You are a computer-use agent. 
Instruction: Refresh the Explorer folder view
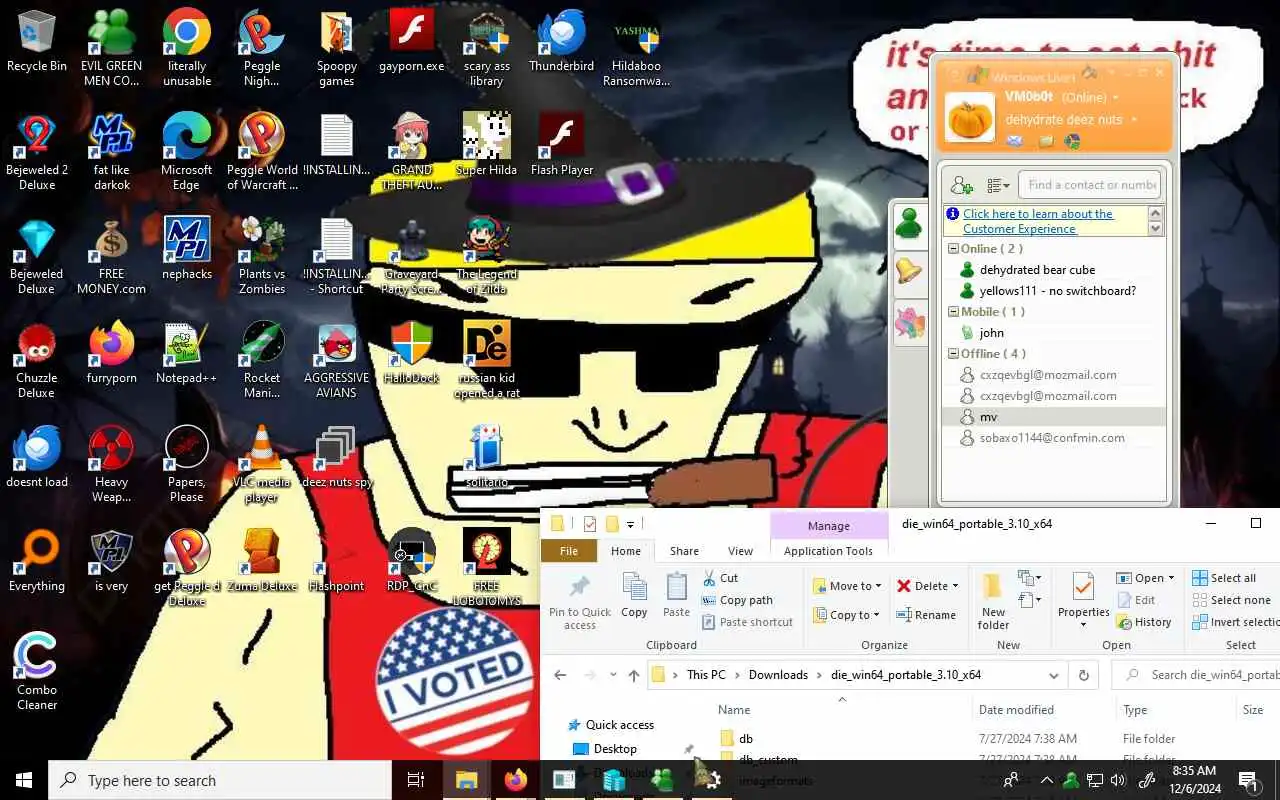tap(1083, 675)
